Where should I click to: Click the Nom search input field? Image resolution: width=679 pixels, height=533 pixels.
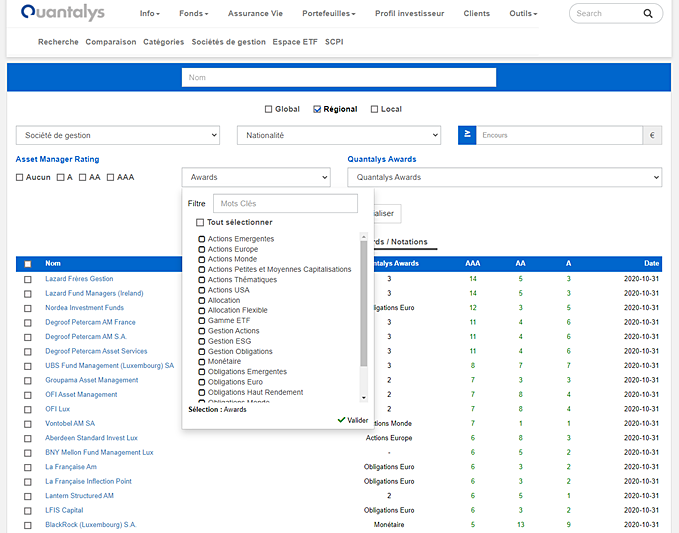339,78
